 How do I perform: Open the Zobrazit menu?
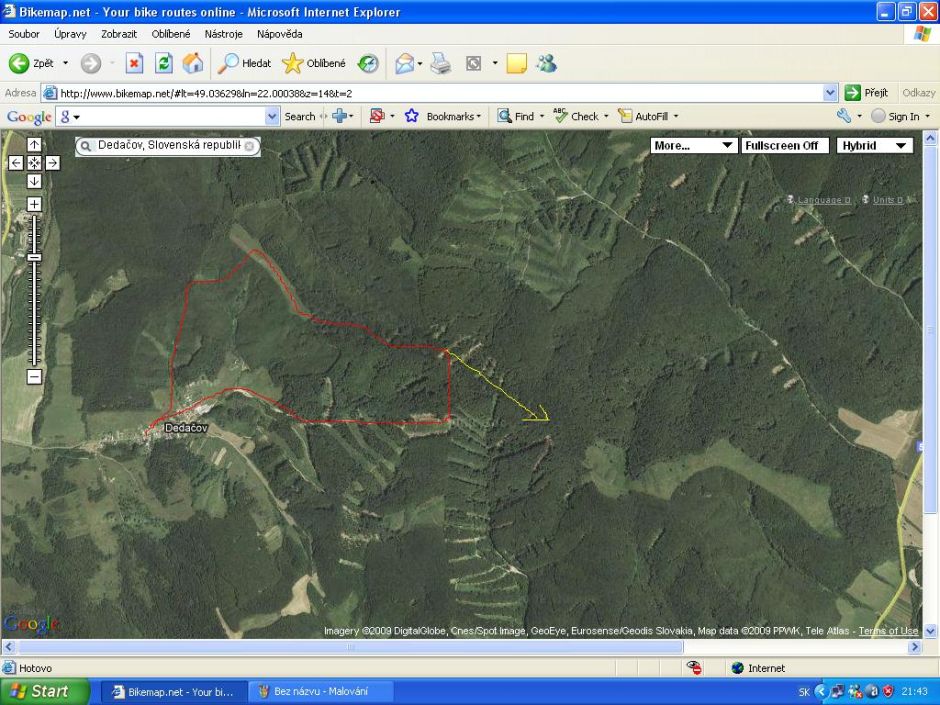pos(118,34)
